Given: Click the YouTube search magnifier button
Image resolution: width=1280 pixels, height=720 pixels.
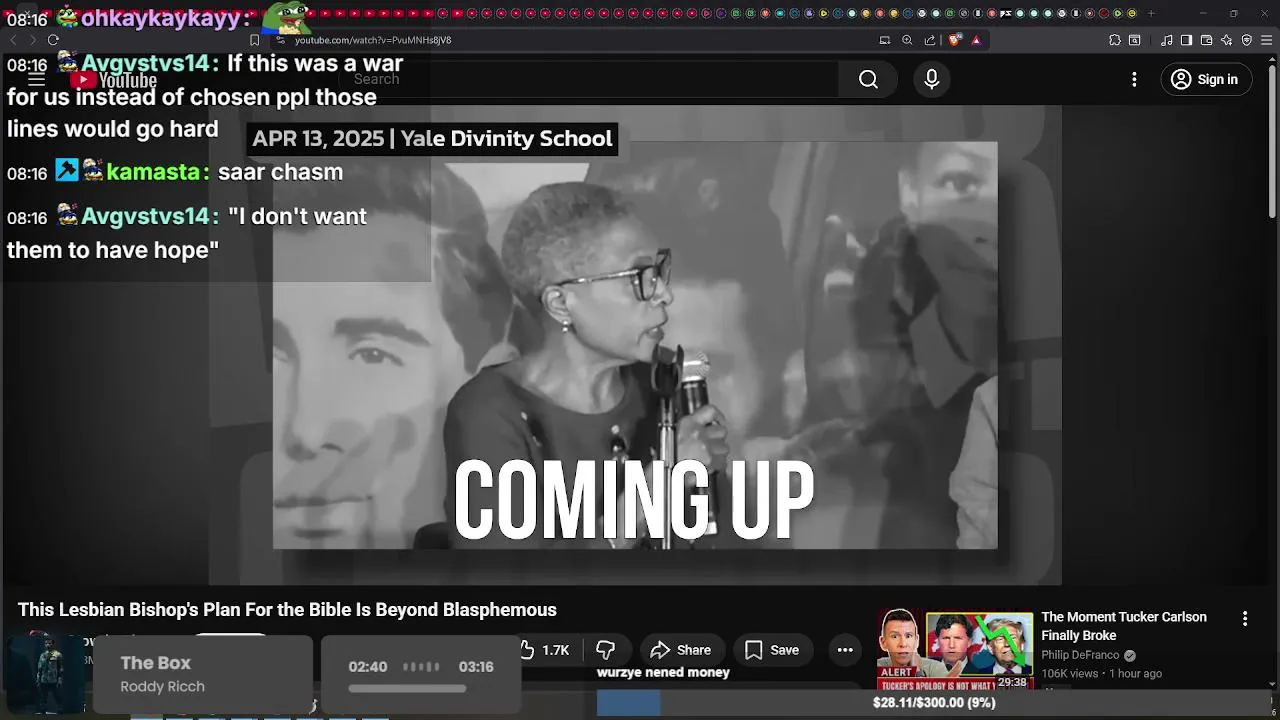Looking at the screenshot, I should pyautogui.click(x=868, y=79).
